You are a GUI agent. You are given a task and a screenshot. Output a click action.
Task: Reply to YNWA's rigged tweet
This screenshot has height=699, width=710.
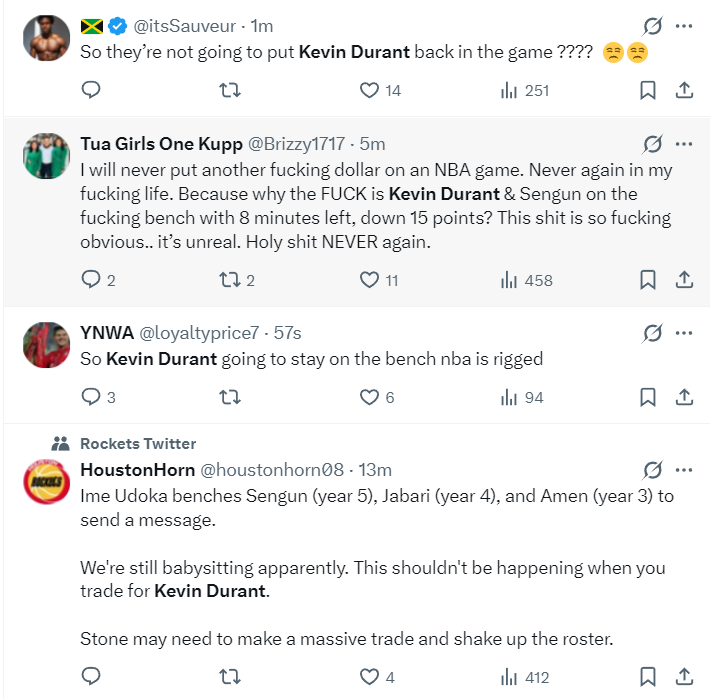pos(91,397)
